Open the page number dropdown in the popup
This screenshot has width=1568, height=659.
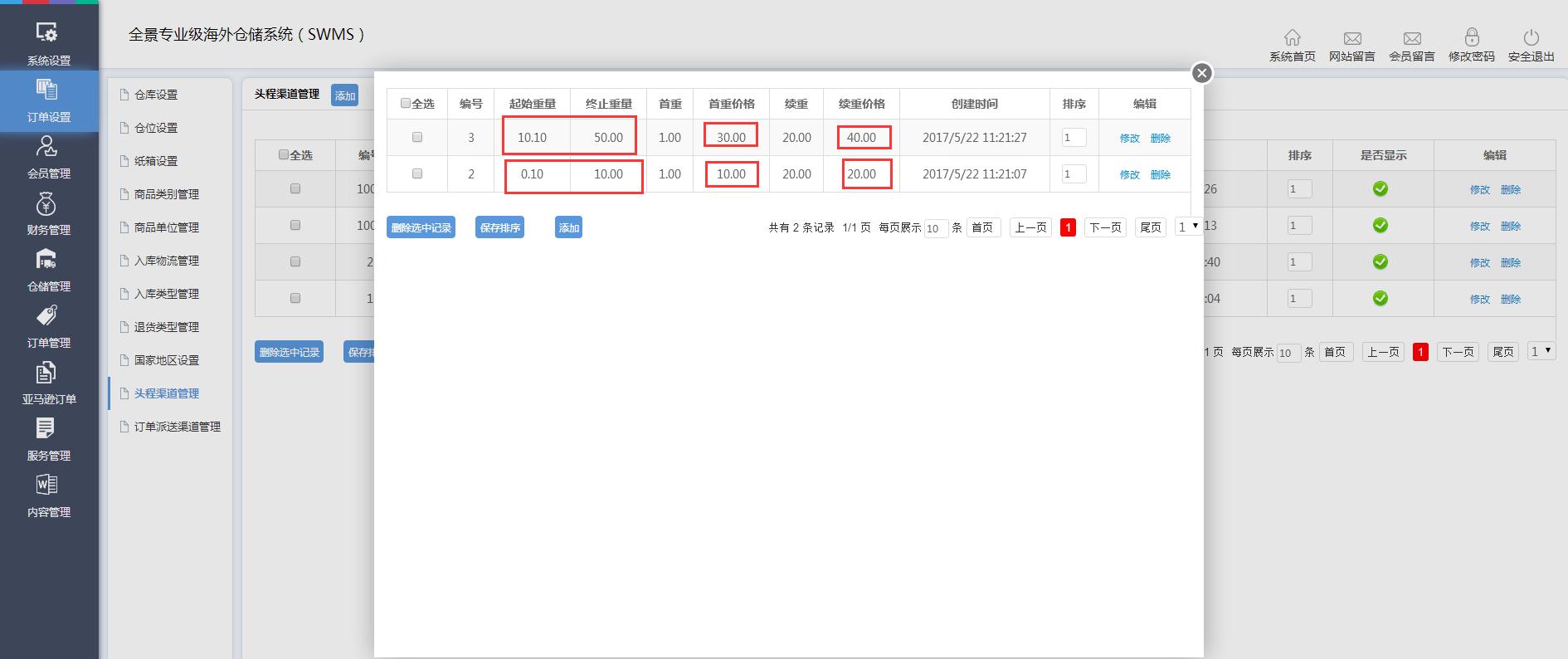(x=1187, y=227)
